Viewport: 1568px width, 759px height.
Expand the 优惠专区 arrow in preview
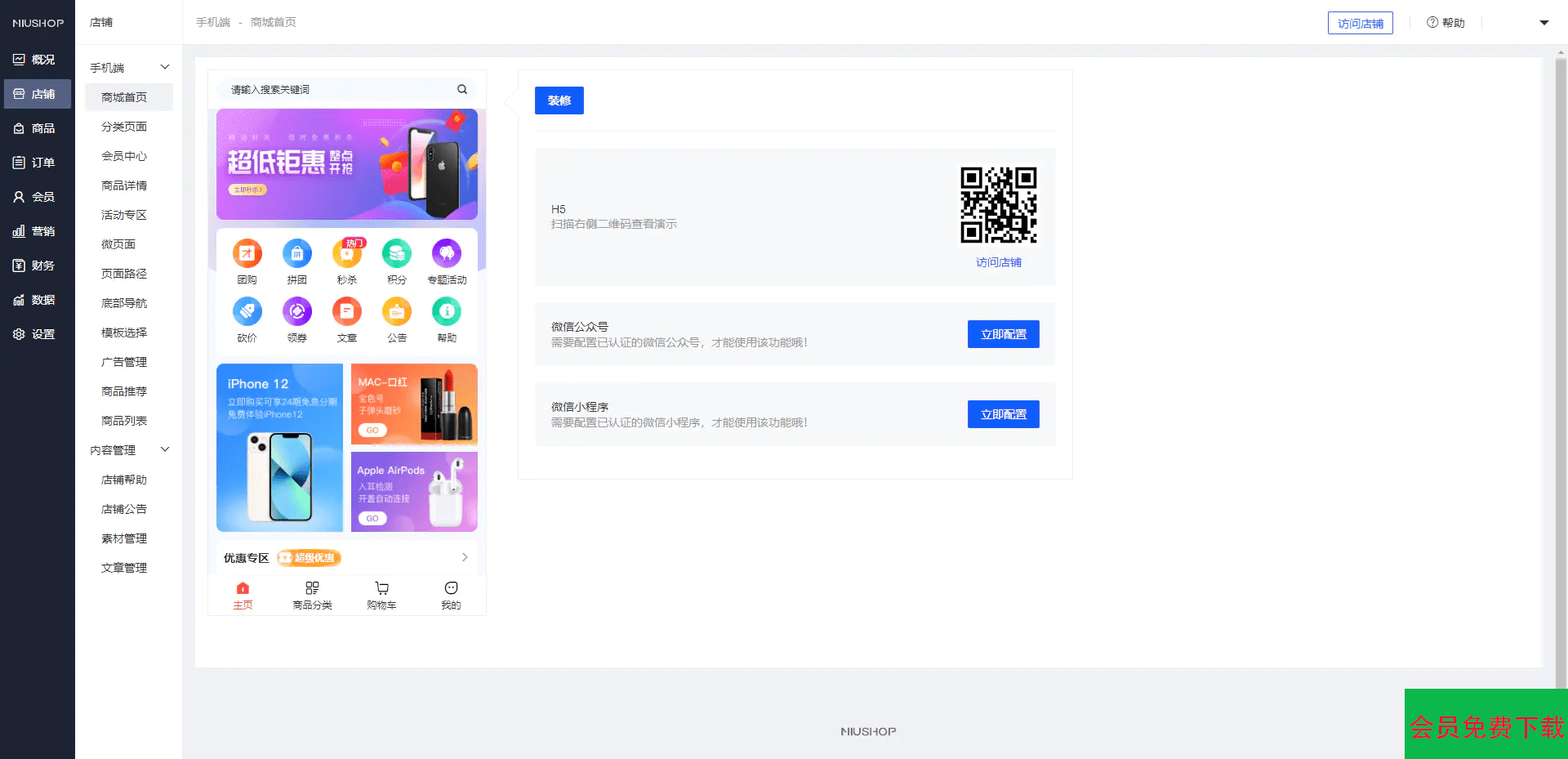click(465, 558)
